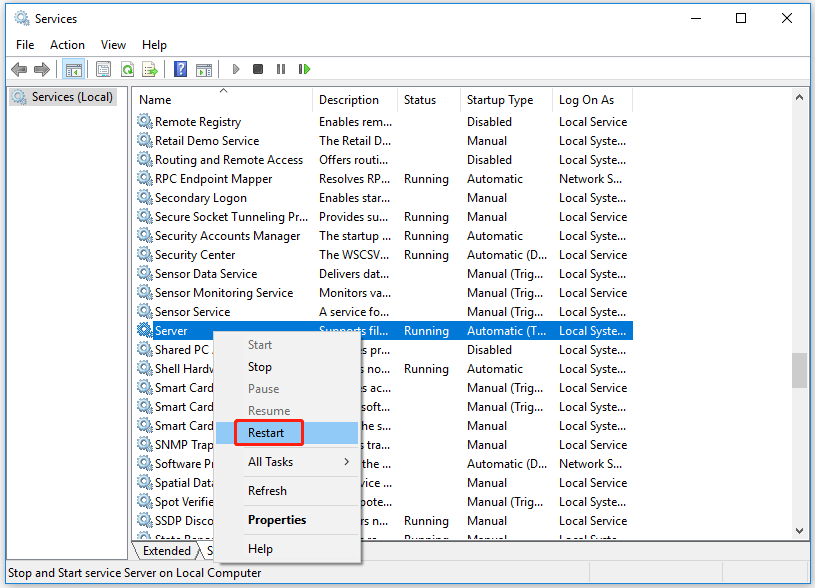Image resolution: width=815 pixels, height=588 pixels.
Task: Click the gear icon of SSDP Discovery
Action: tap(144, 520)
